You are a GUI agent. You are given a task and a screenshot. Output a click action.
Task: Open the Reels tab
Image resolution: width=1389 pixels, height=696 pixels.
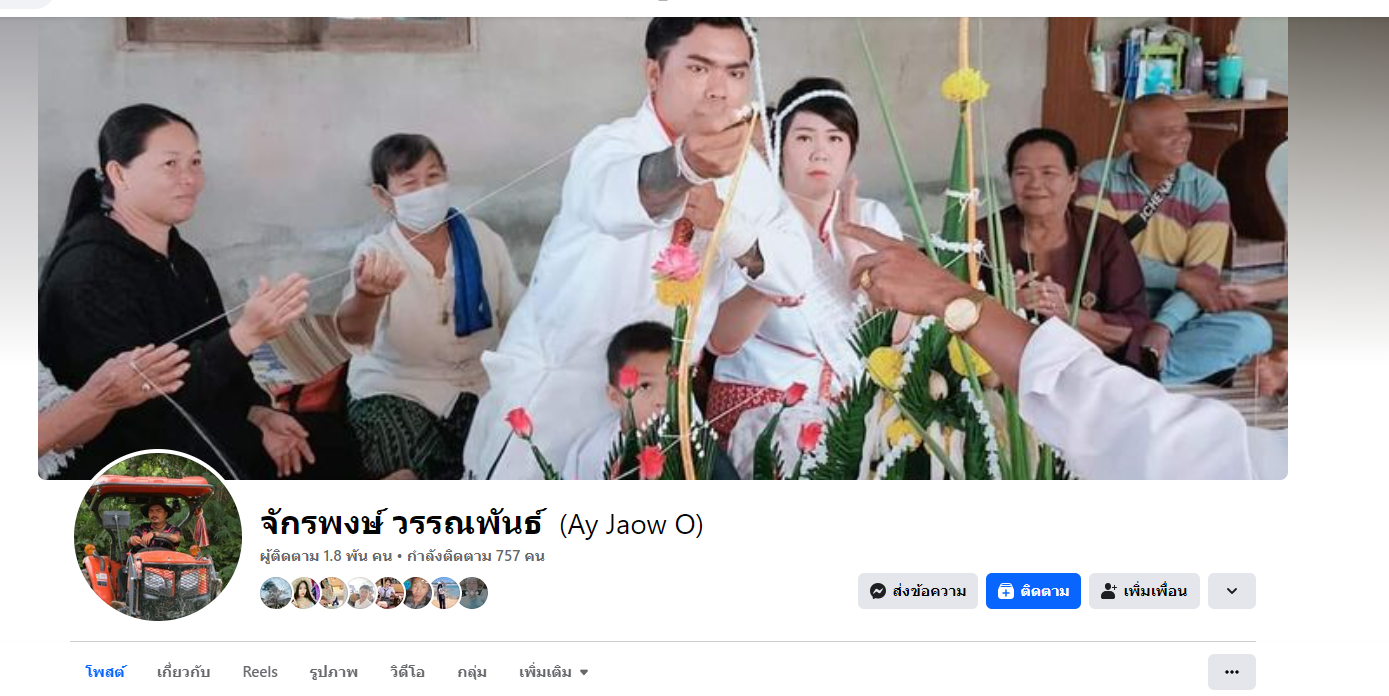(260, 672)
